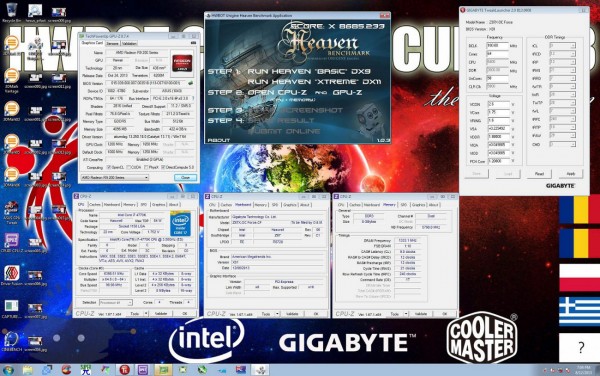The height and width of the screenshot is (376, 600).
Task: Click the ABOUT link in Heaven Benchmark
Action: pos(218,140)
